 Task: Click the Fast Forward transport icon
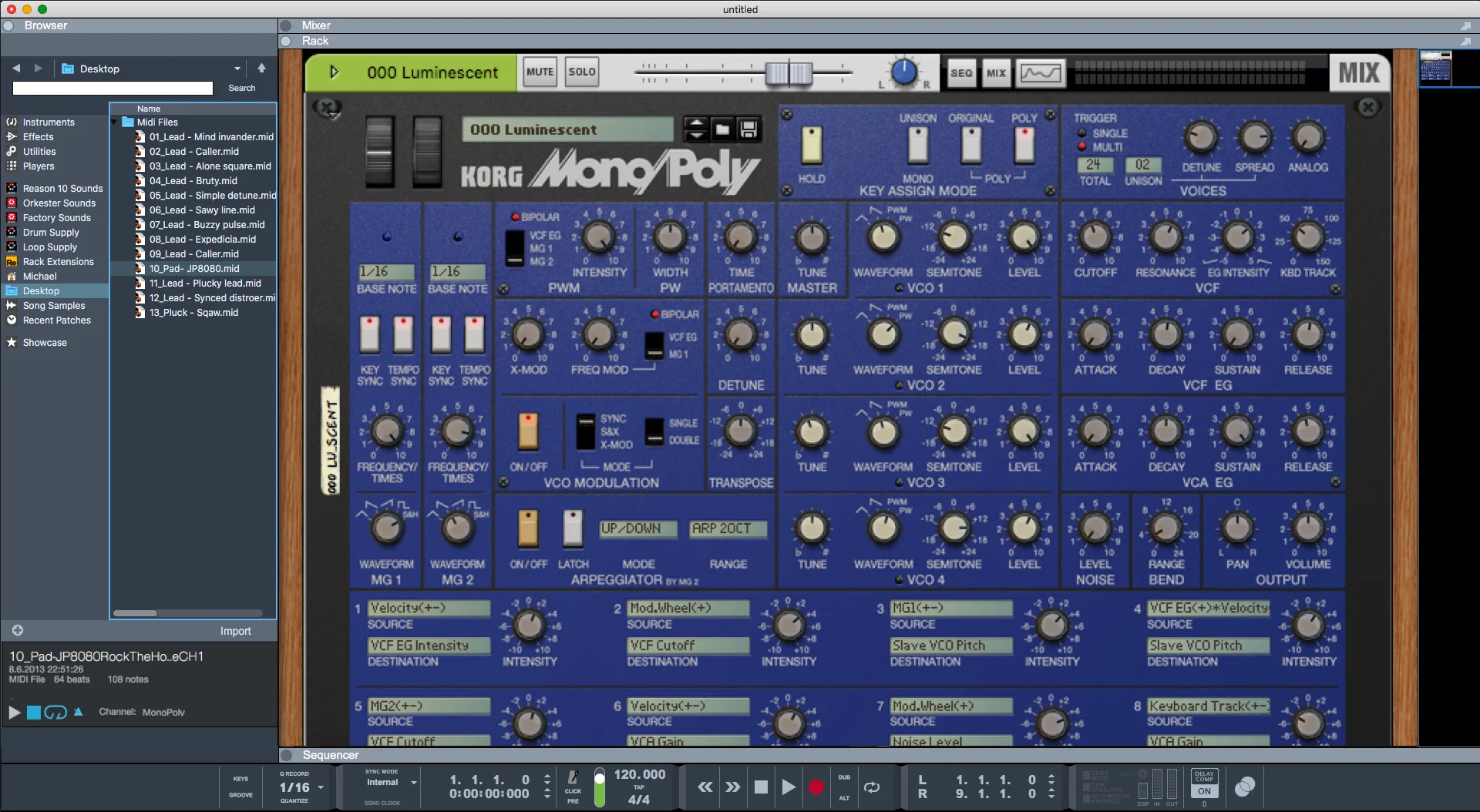(733, 787)
